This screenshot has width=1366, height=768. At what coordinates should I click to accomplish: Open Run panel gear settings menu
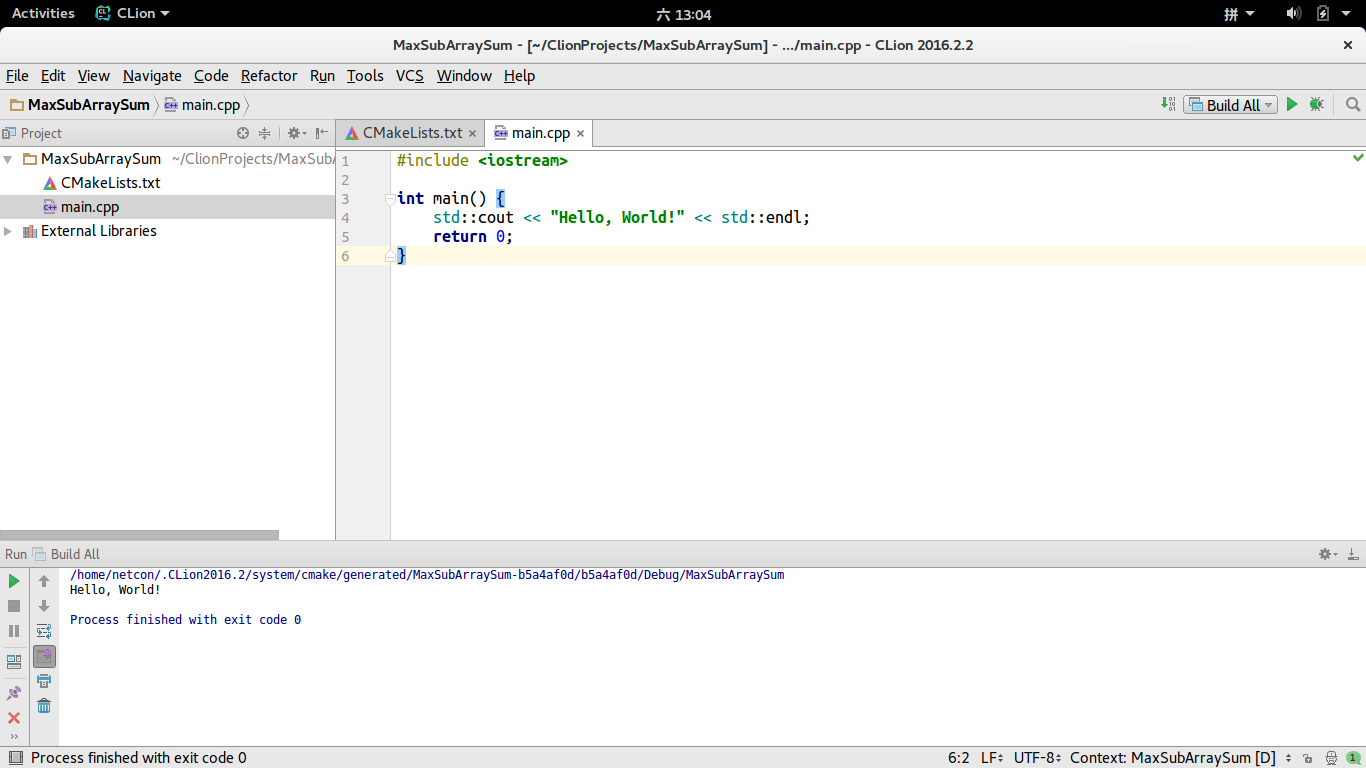click(x=1327, y=554)
